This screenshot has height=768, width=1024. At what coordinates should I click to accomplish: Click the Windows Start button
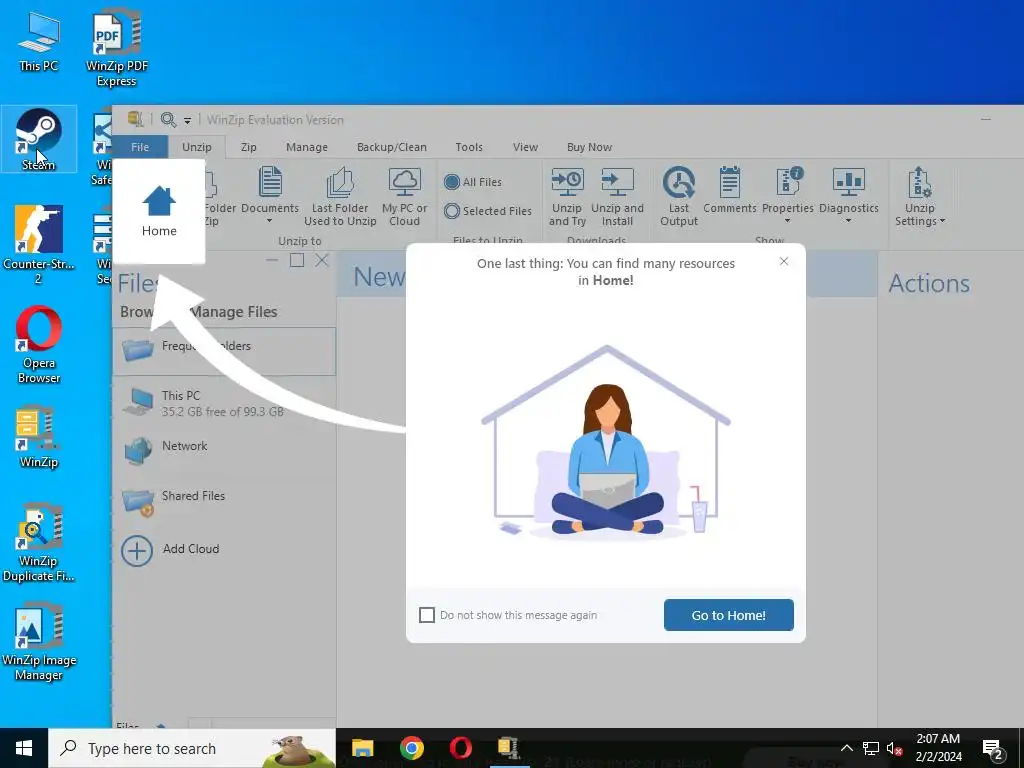pos(24,748)
